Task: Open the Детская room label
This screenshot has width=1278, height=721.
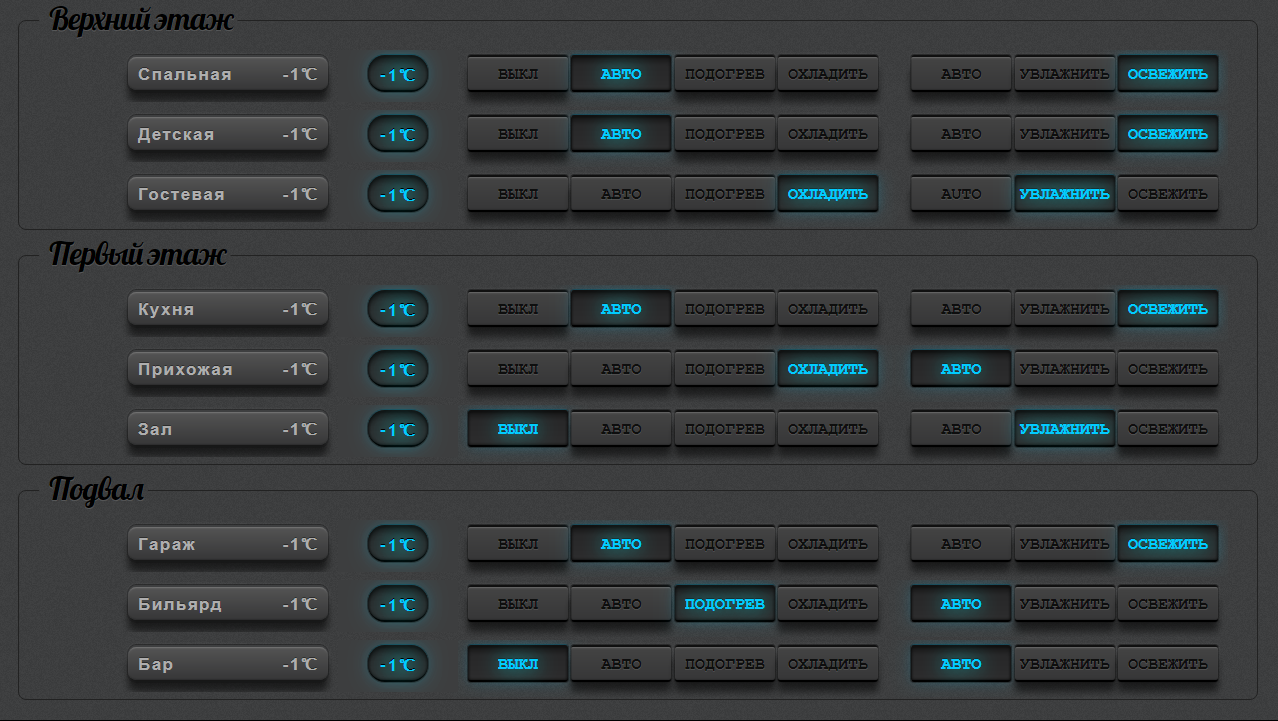Action: pyautogui.click(x=228, y=134)
